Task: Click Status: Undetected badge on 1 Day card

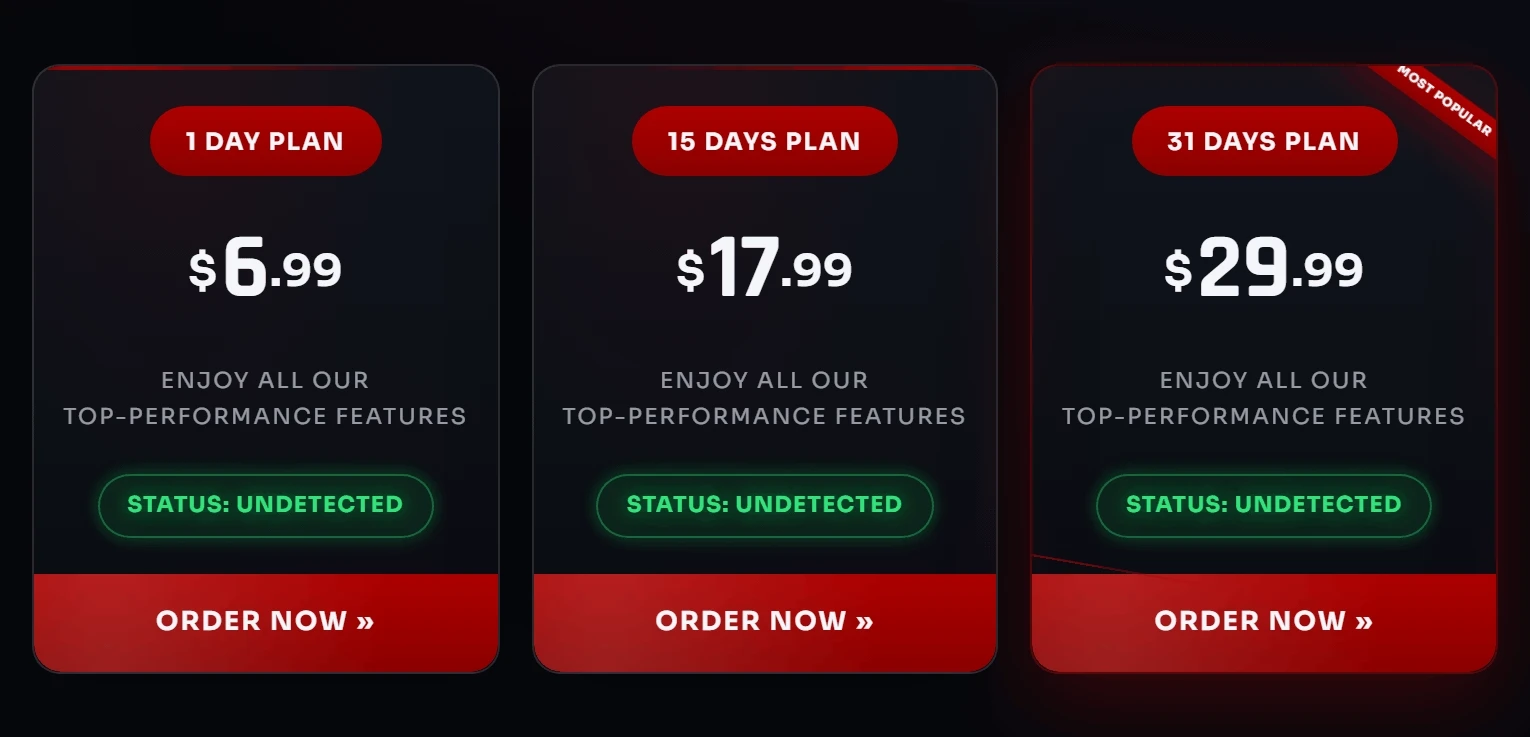Action: tap(265, 505)
